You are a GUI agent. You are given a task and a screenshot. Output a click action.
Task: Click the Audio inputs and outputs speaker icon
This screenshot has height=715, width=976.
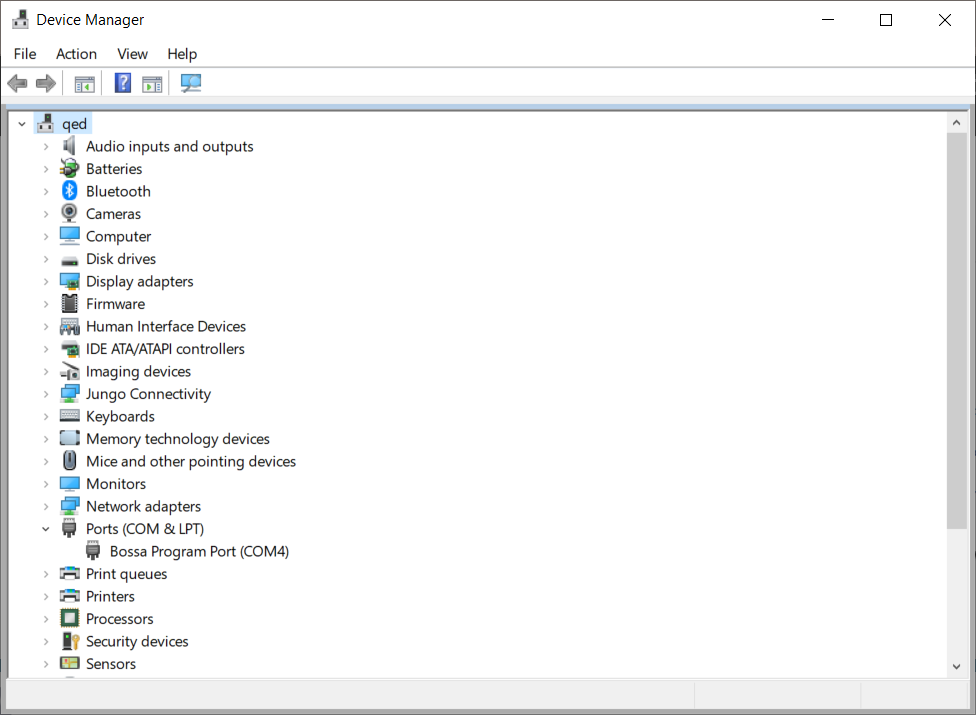[x=69, y=146]
